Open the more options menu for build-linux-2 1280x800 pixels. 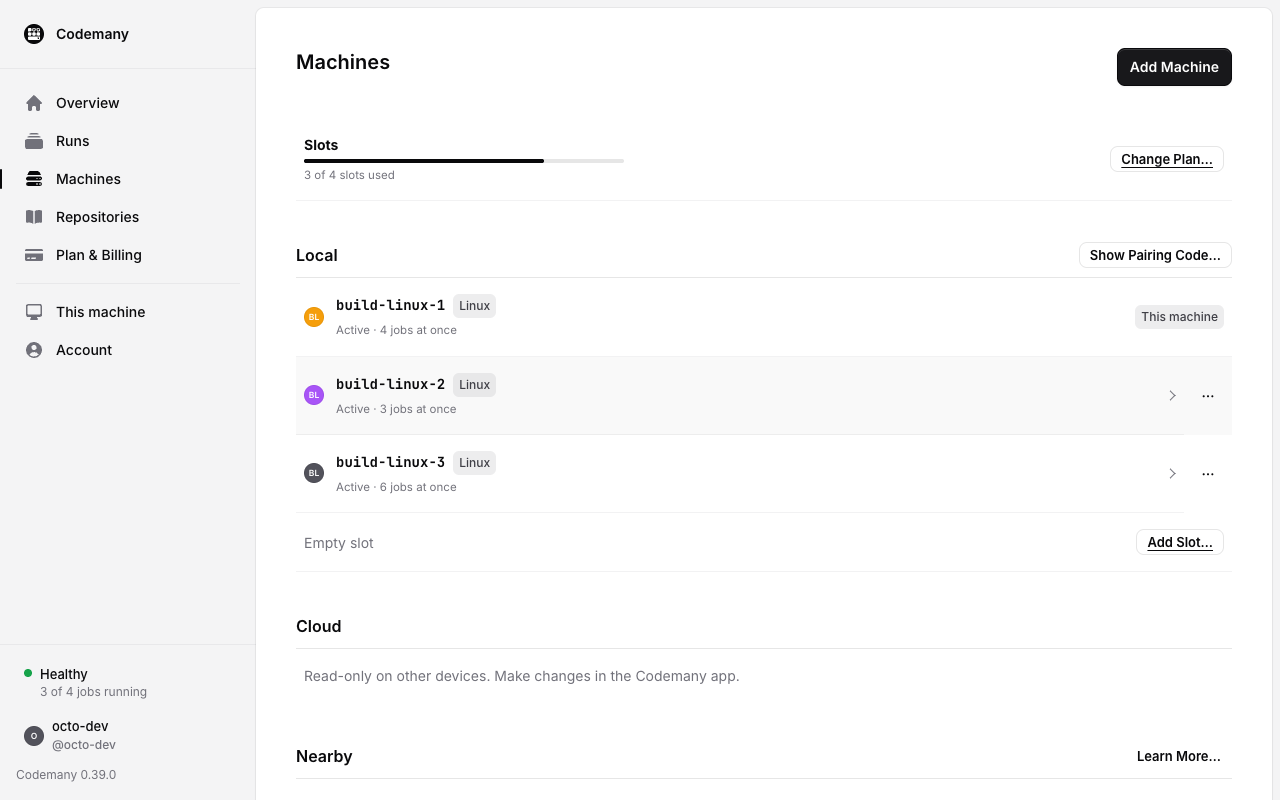[x=1208, y=396]
